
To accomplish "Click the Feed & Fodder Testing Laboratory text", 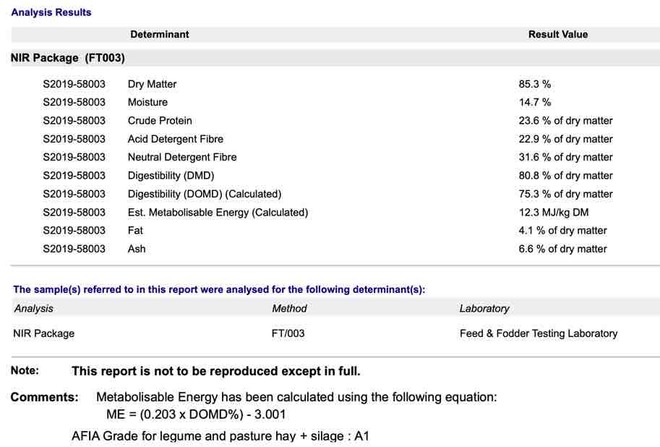I will click(538, 333).
